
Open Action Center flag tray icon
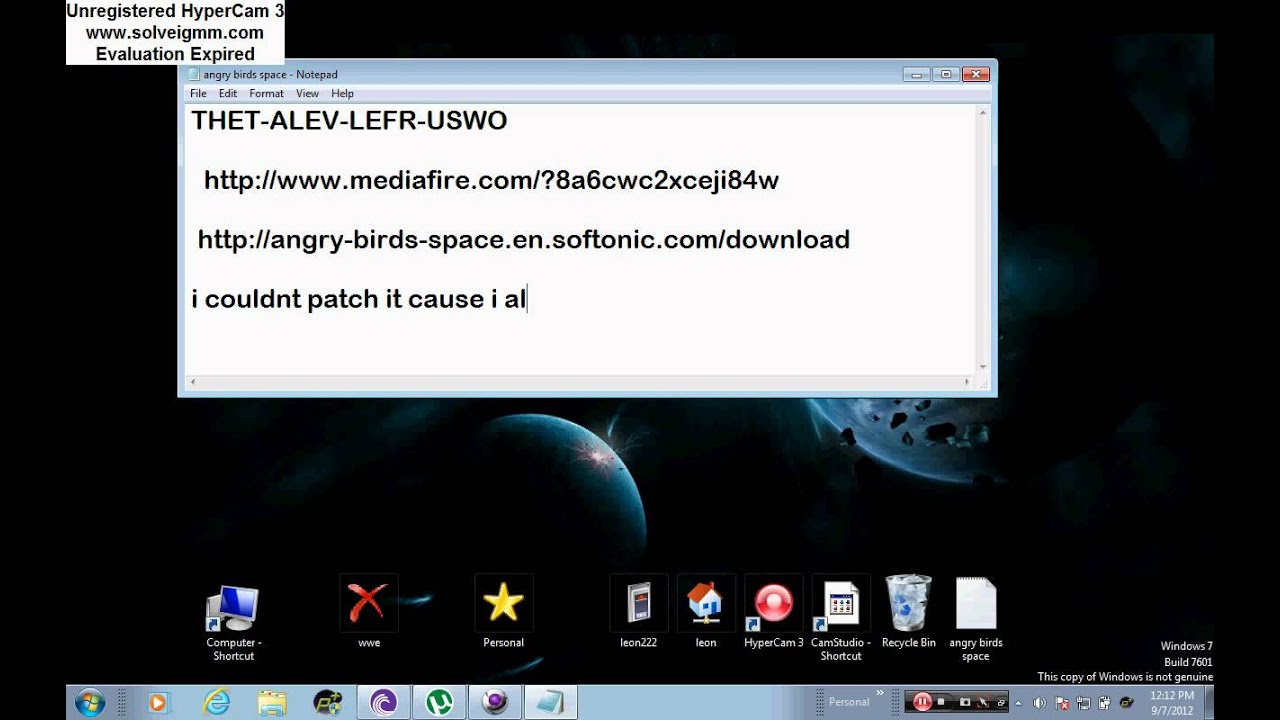pyautogui.click(x=1063, y=703)
